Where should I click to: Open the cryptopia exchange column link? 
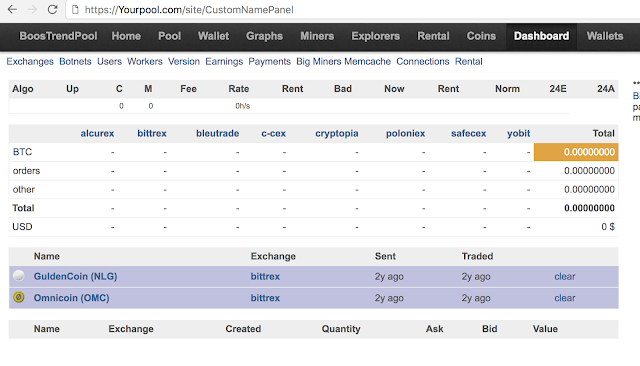(337, 133)
